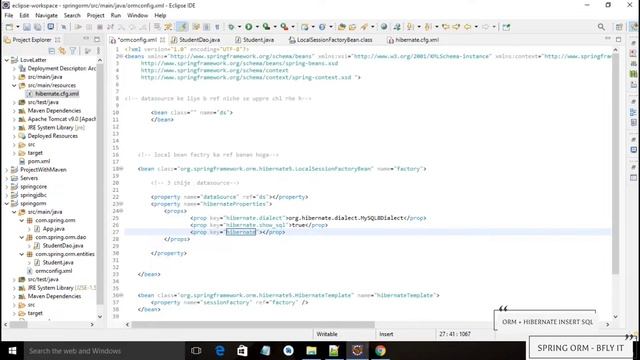
Task: Expand the ProjectWithMaven project
Action: (7, 170)
